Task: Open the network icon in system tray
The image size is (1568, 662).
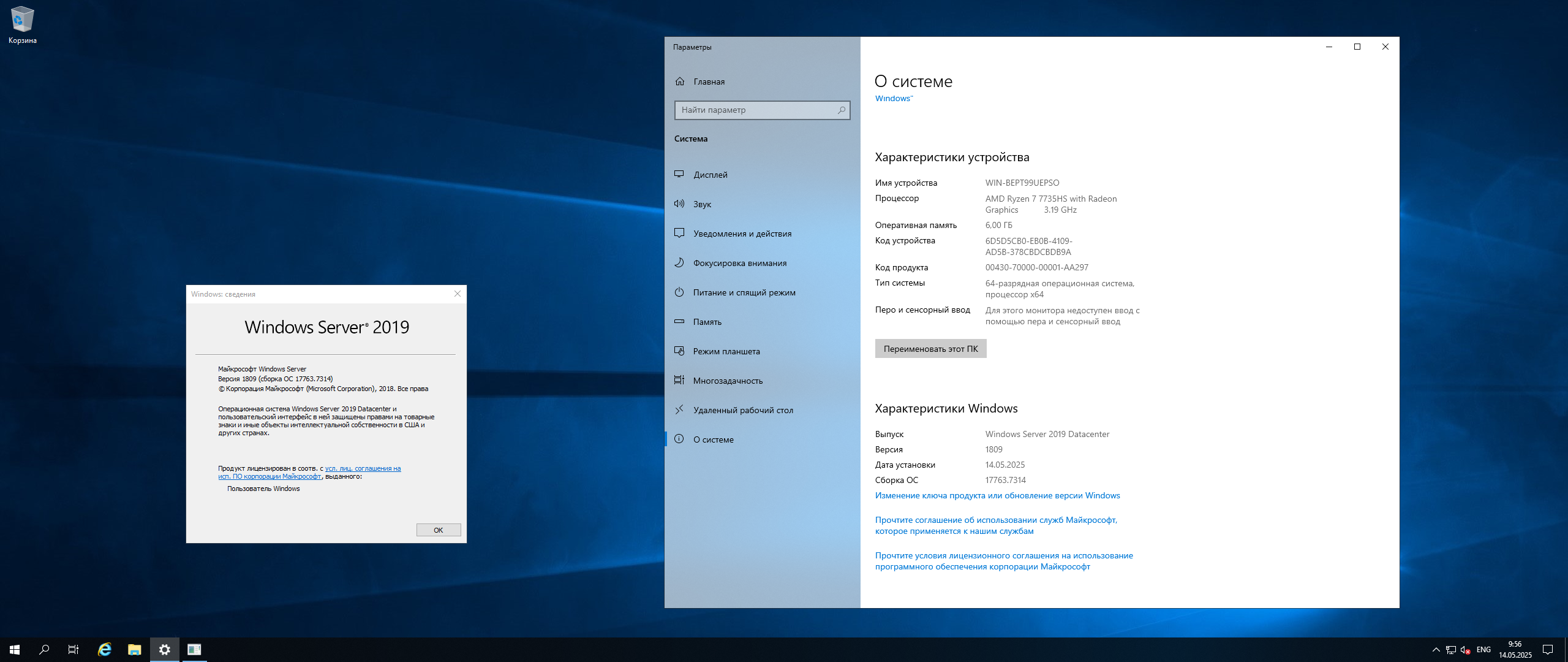Action: point(1451,650)
